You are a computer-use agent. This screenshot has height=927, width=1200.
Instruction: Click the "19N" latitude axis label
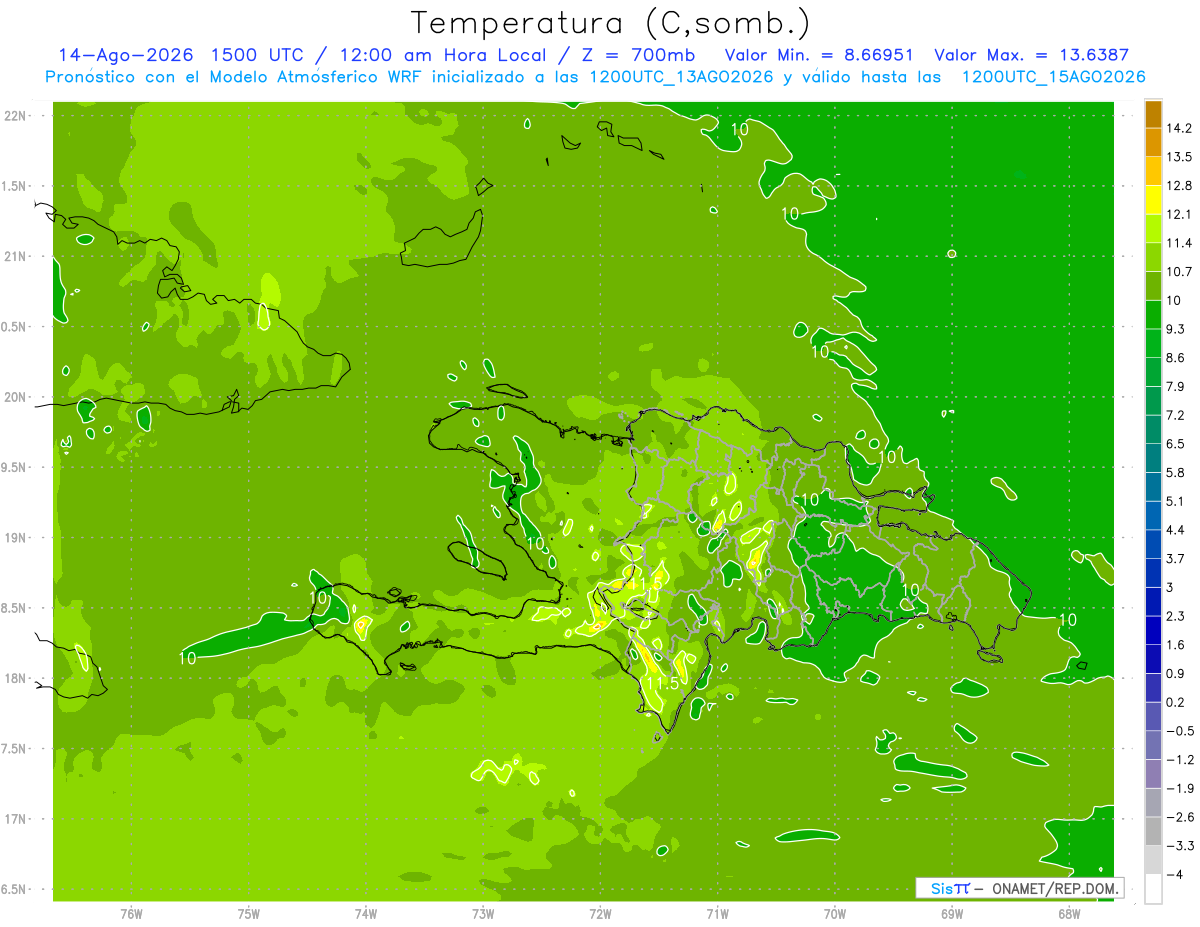tap(16, 538)
